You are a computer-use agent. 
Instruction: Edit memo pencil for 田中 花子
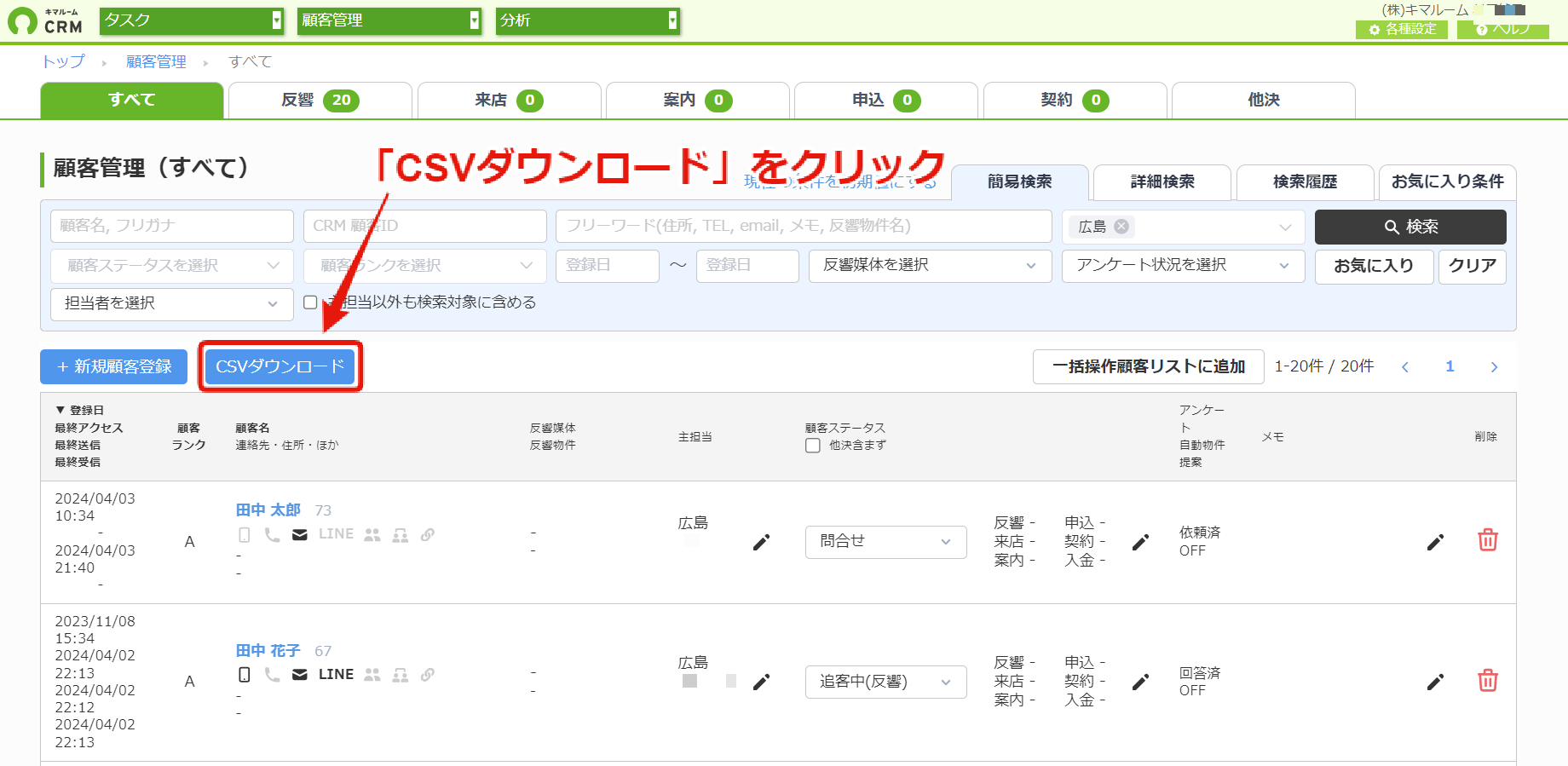[x=1435, y=682]
